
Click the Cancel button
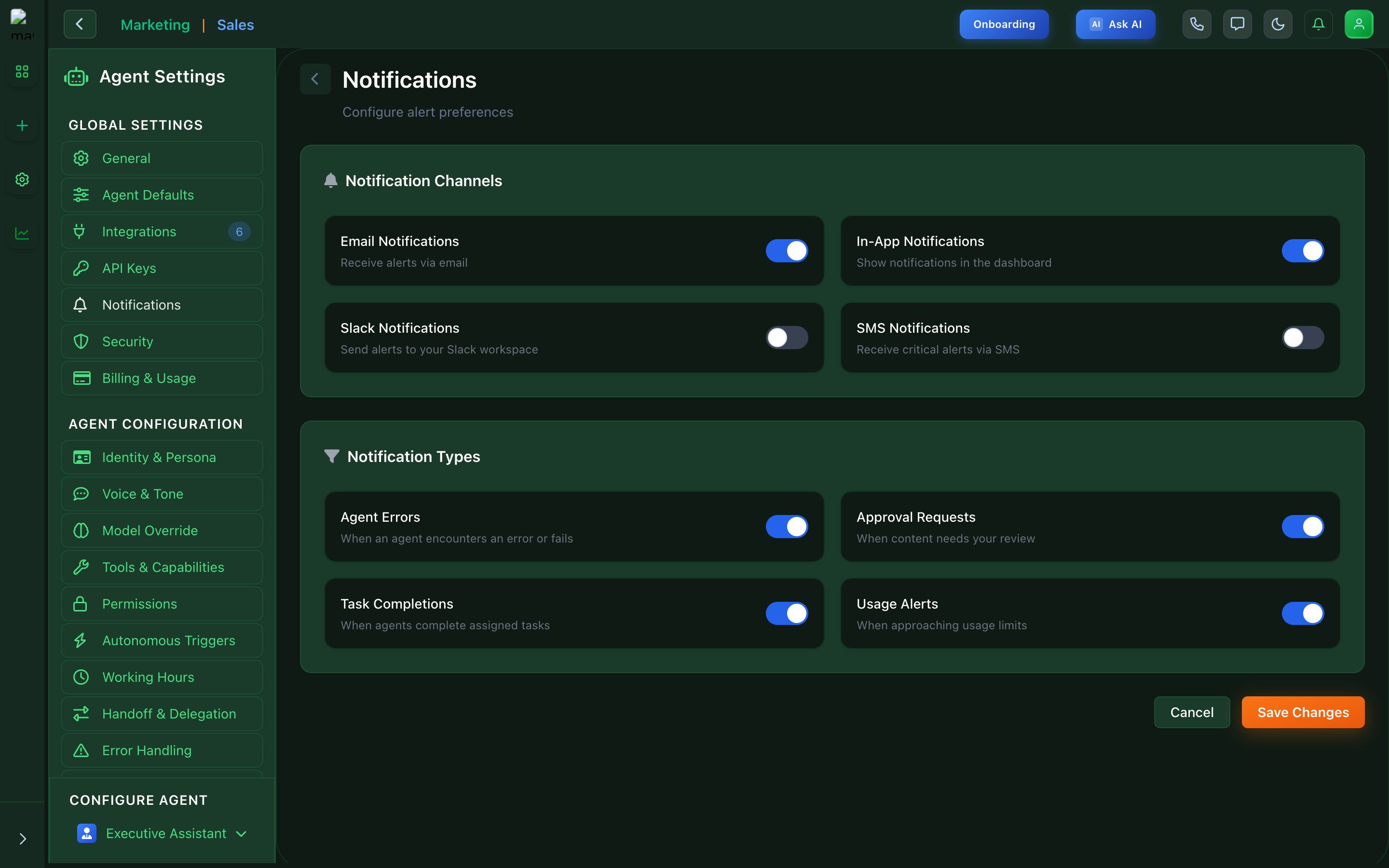click(1192, 712)
